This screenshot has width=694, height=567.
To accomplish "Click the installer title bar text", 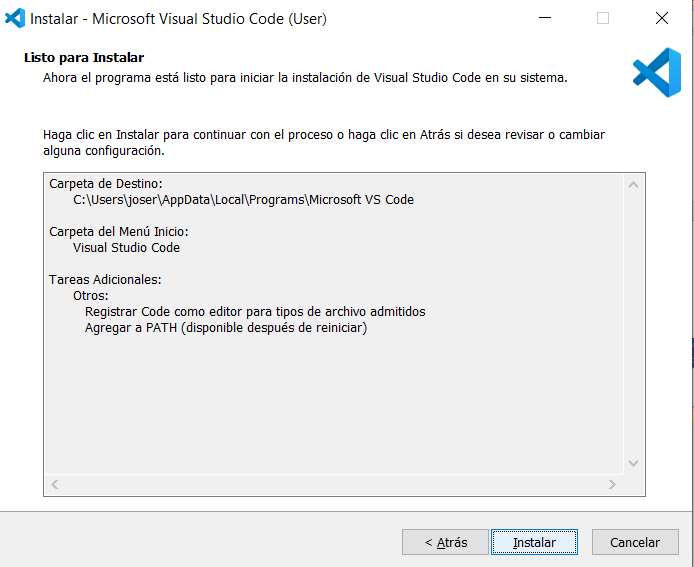I will pyautogui.click(x=179, y=18).
